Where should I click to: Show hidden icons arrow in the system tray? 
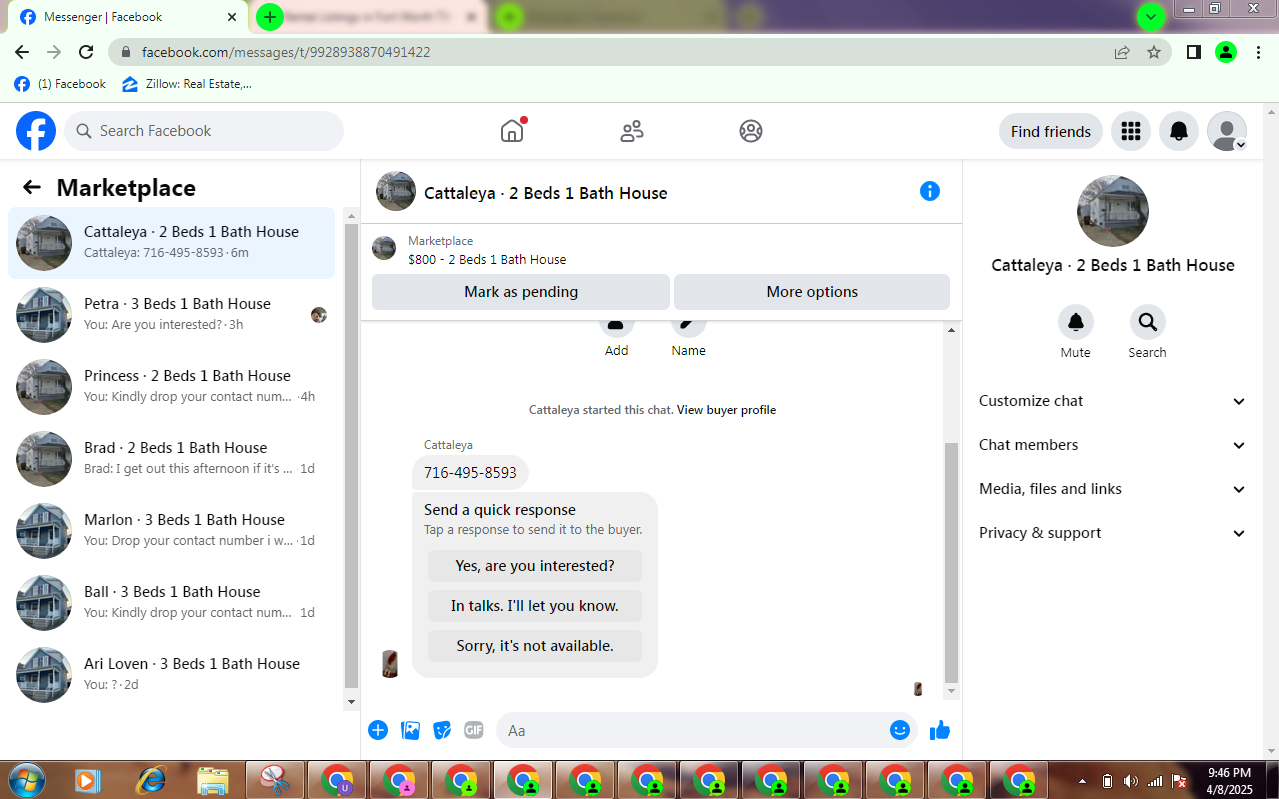(1082, 781)
